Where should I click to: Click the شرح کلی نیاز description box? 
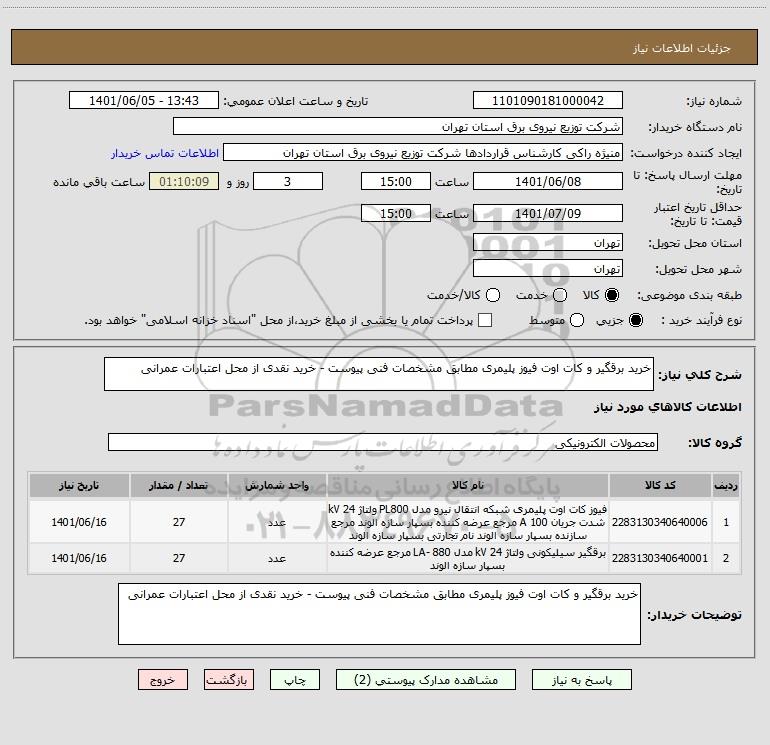[x=379, y=374]
